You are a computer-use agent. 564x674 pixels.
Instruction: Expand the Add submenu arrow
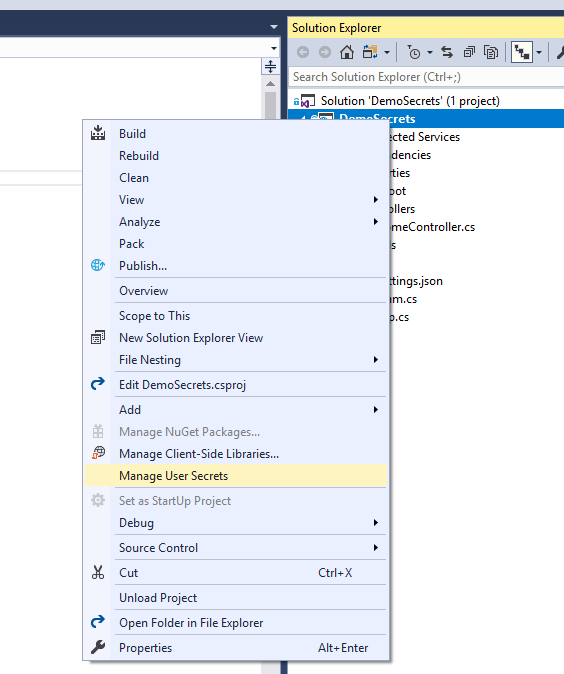[x=376, y=410]
